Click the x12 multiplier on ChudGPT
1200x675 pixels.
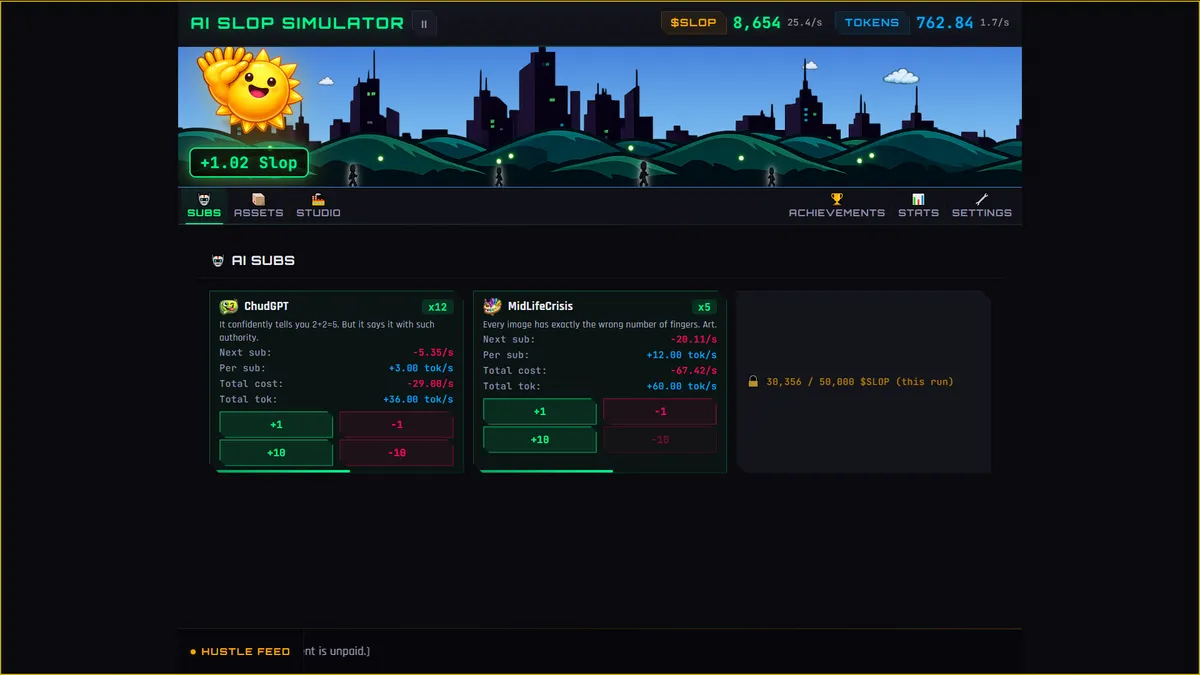438,306
